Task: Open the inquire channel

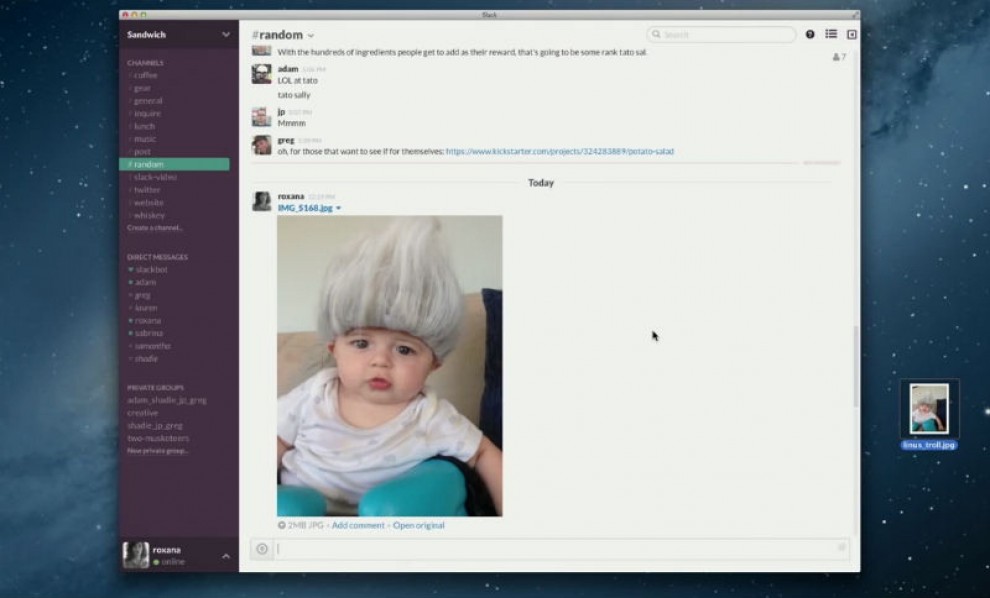Action: pyautogui.click(x=147, y=114)
